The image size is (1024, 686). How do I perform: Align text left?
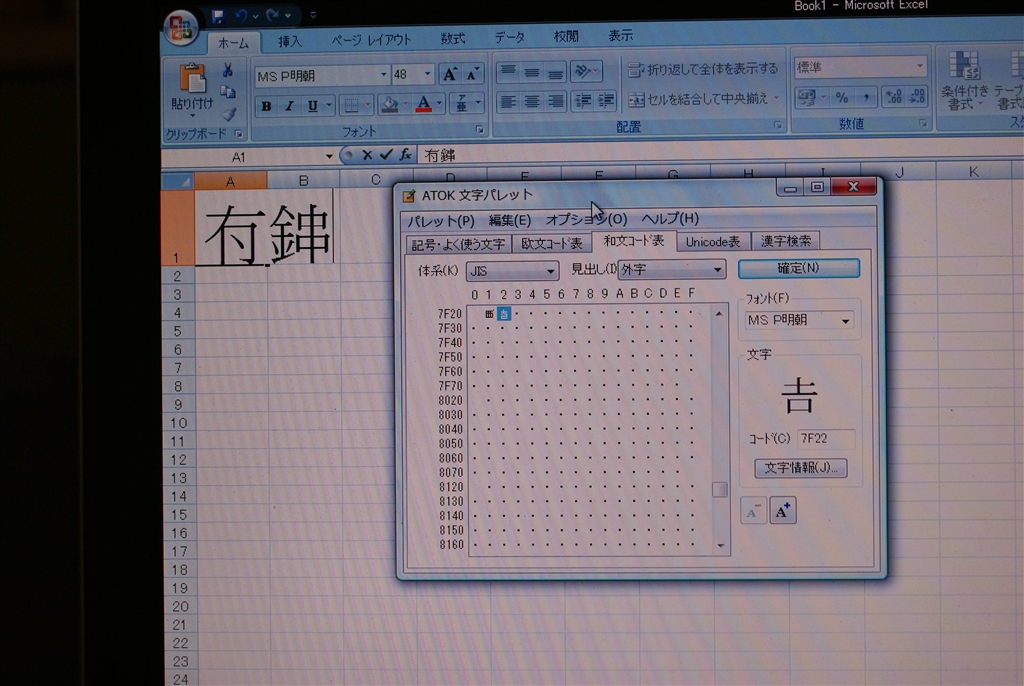tap(508, 101)
